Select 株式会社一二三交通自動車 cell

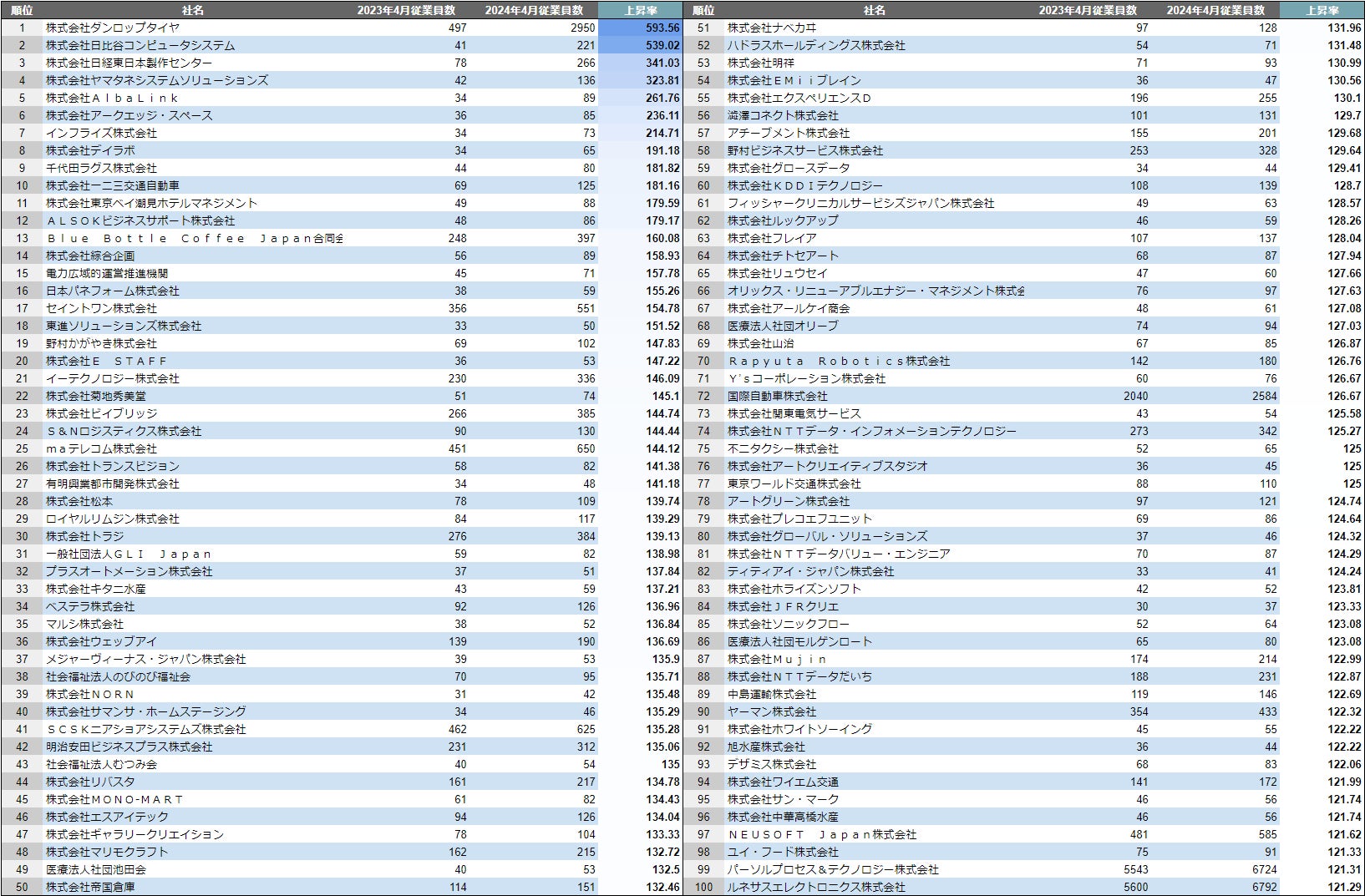point(113,185)
